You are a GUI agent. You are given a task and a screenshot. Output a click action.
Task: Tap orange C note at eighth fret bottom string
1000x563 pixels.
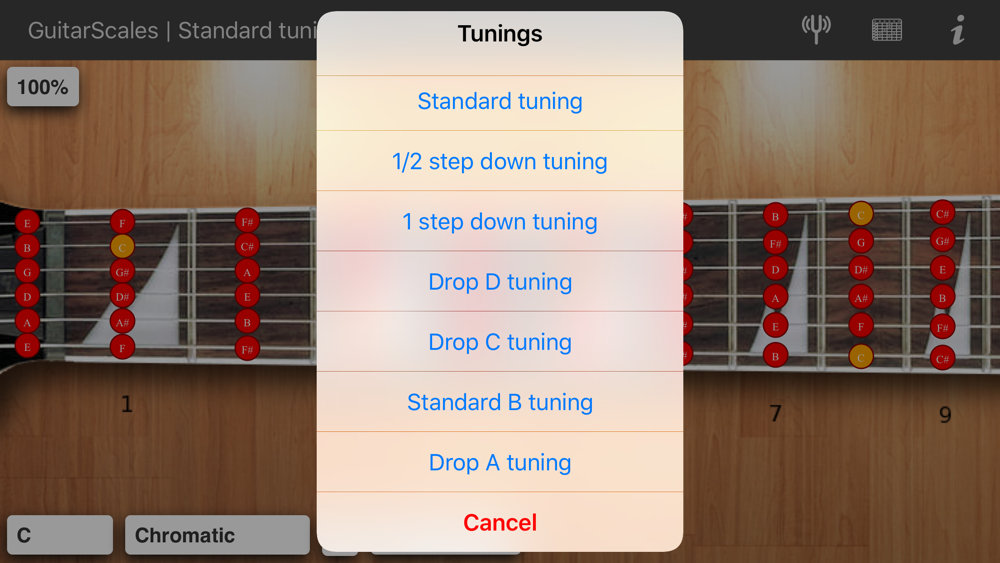(860, 357)
